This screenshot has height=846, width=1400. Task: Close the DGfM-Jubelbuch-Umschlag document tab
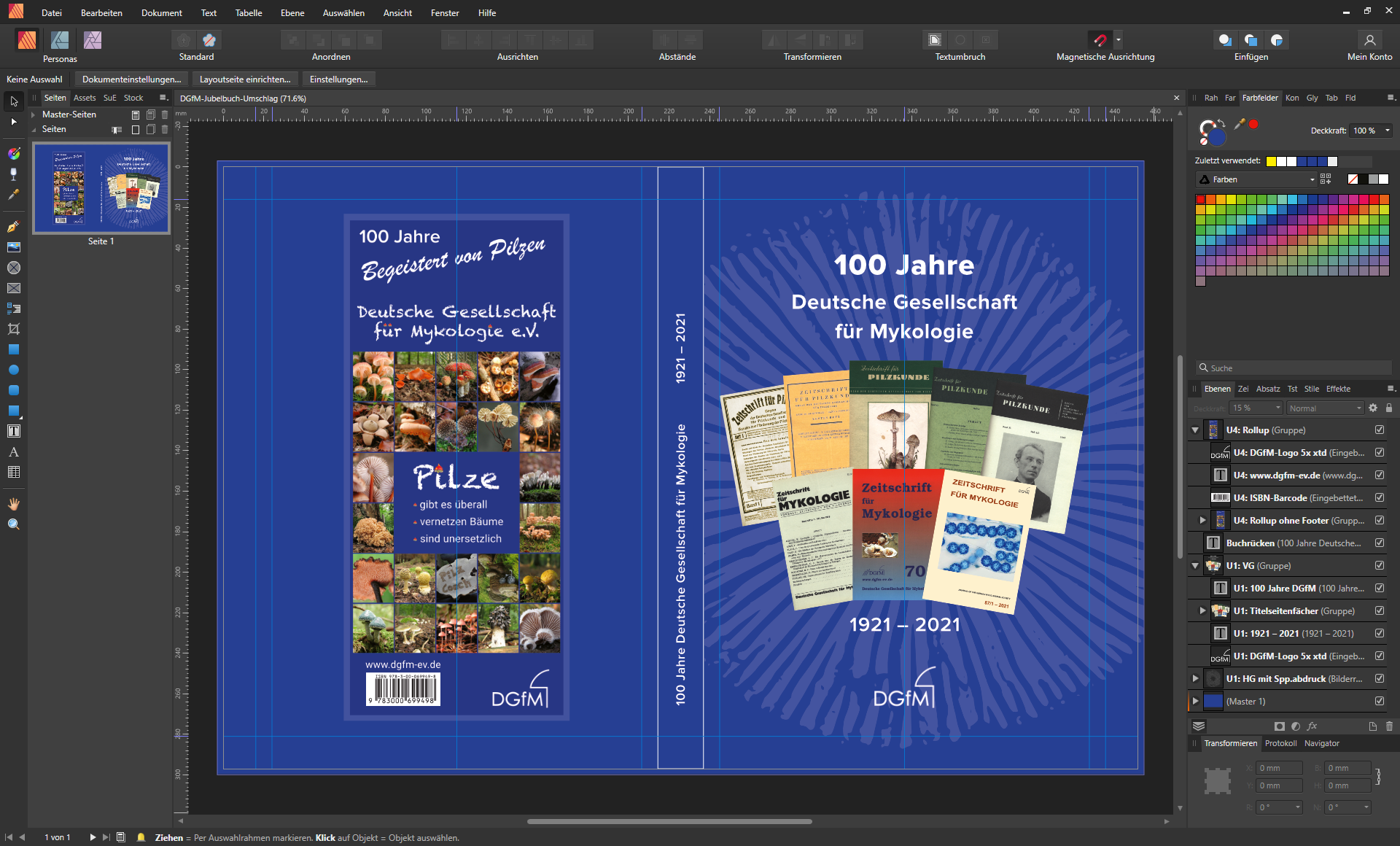pos(1176,98)
